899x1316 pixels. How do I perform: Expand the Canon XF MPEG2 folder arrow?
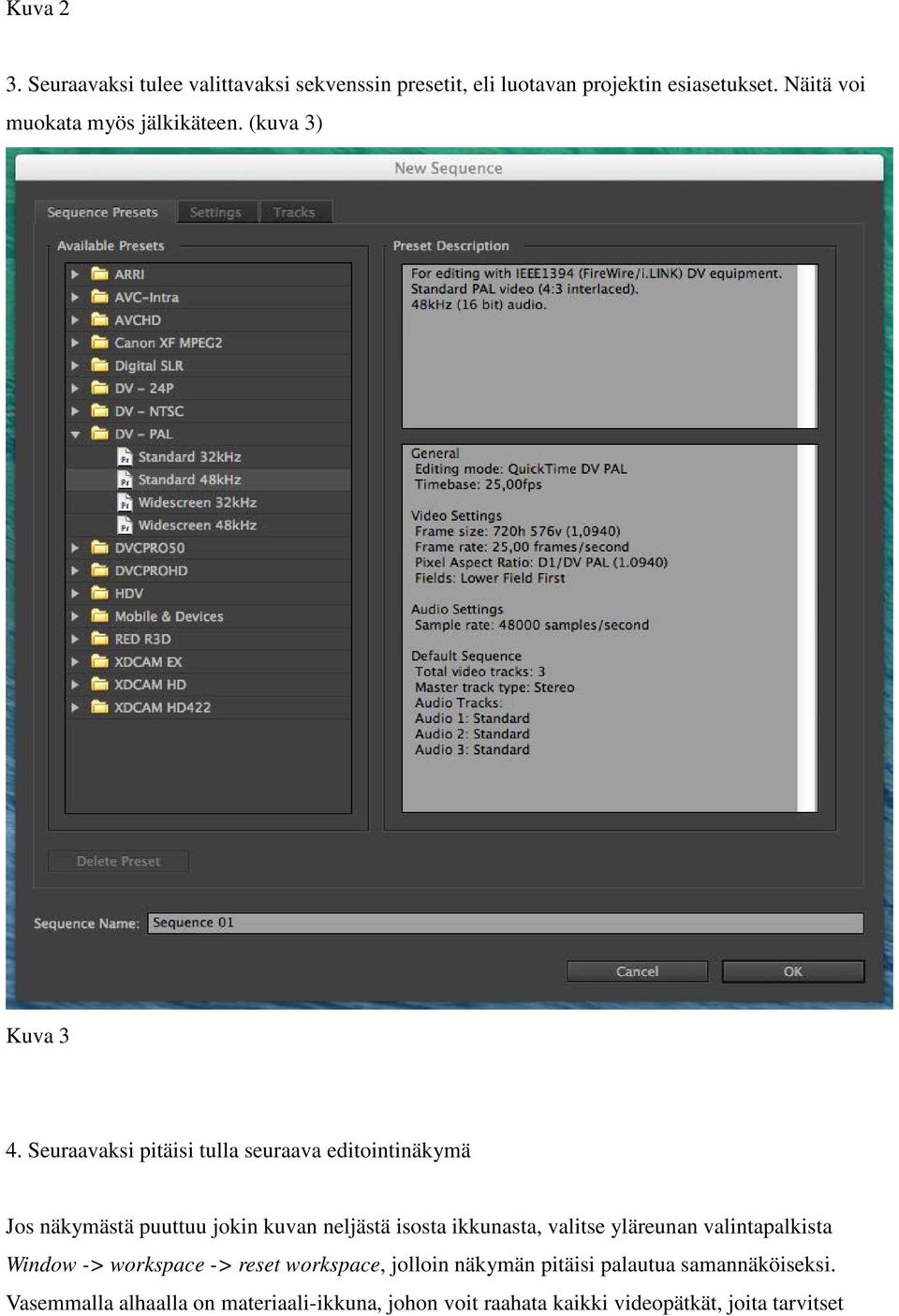pyautogui.click(x=75, y=343)
